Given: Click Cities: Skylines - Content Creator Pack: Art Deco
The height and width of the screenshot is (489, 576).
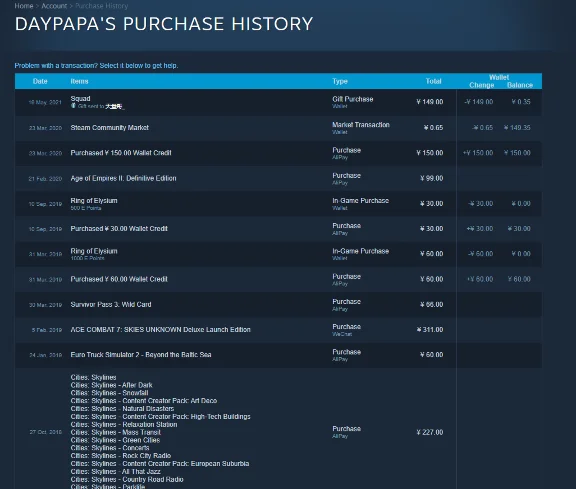Looking at the screenshot, I should click(144, 401).
